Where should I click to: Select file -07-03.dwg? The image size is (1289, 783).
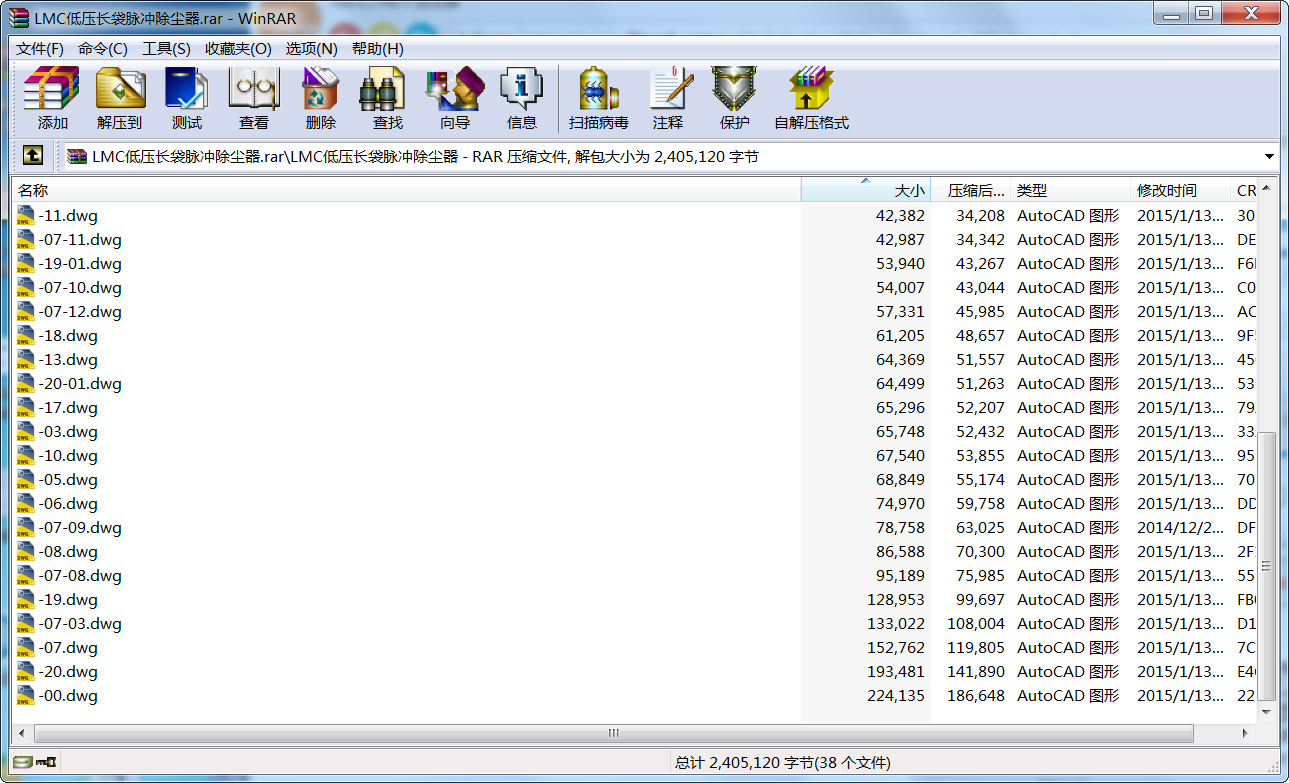[x=79, y=623]
